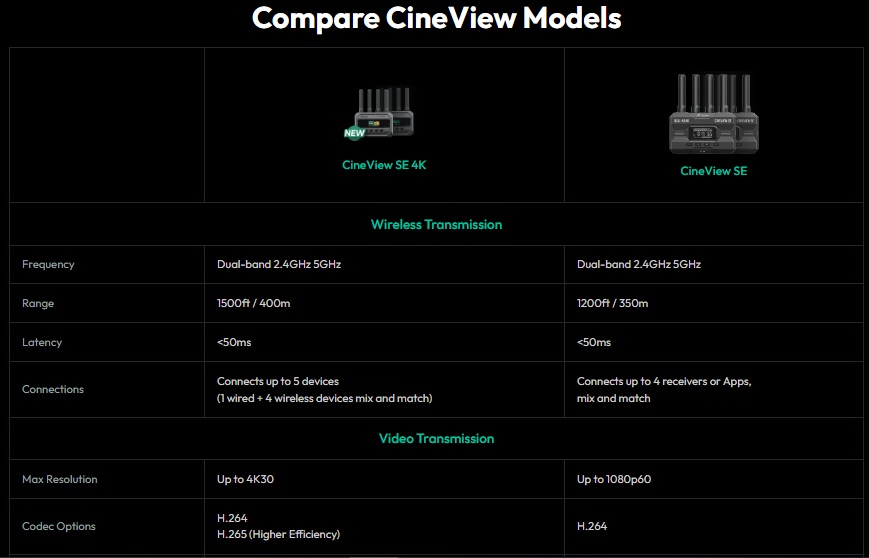The width and height of the screenshot is (869, 558).
Task: Click the Range row label
Action: (x=38, y=303)
